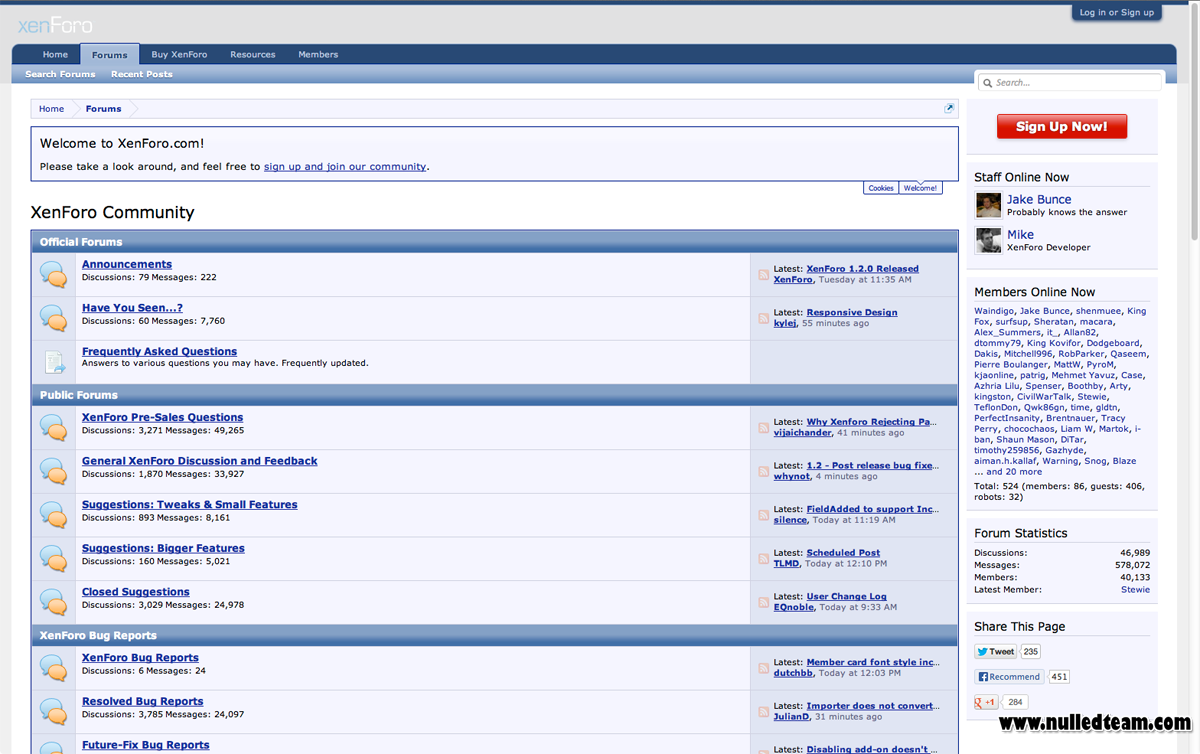This screenshot has height=754, width=1200.
Task: Open Search Forums in the sub-navigation
Action: pyautogui.click(x=60, y=74)
